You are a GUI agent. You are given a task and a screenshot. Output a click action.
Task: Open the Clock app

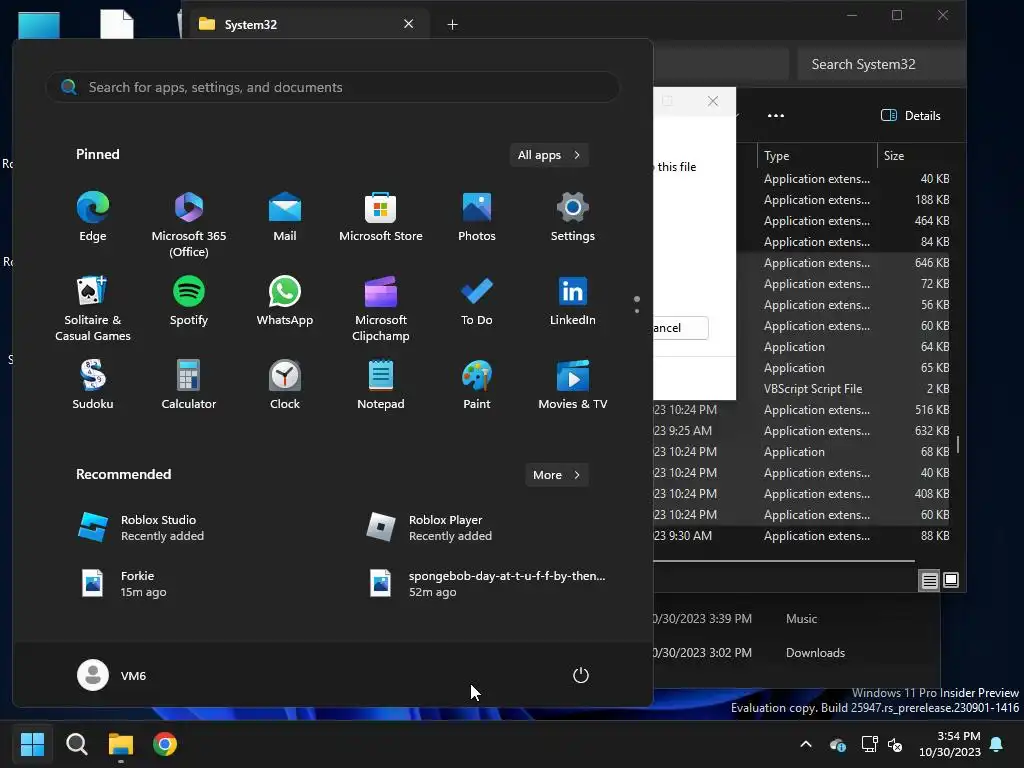tap(285, 385)
